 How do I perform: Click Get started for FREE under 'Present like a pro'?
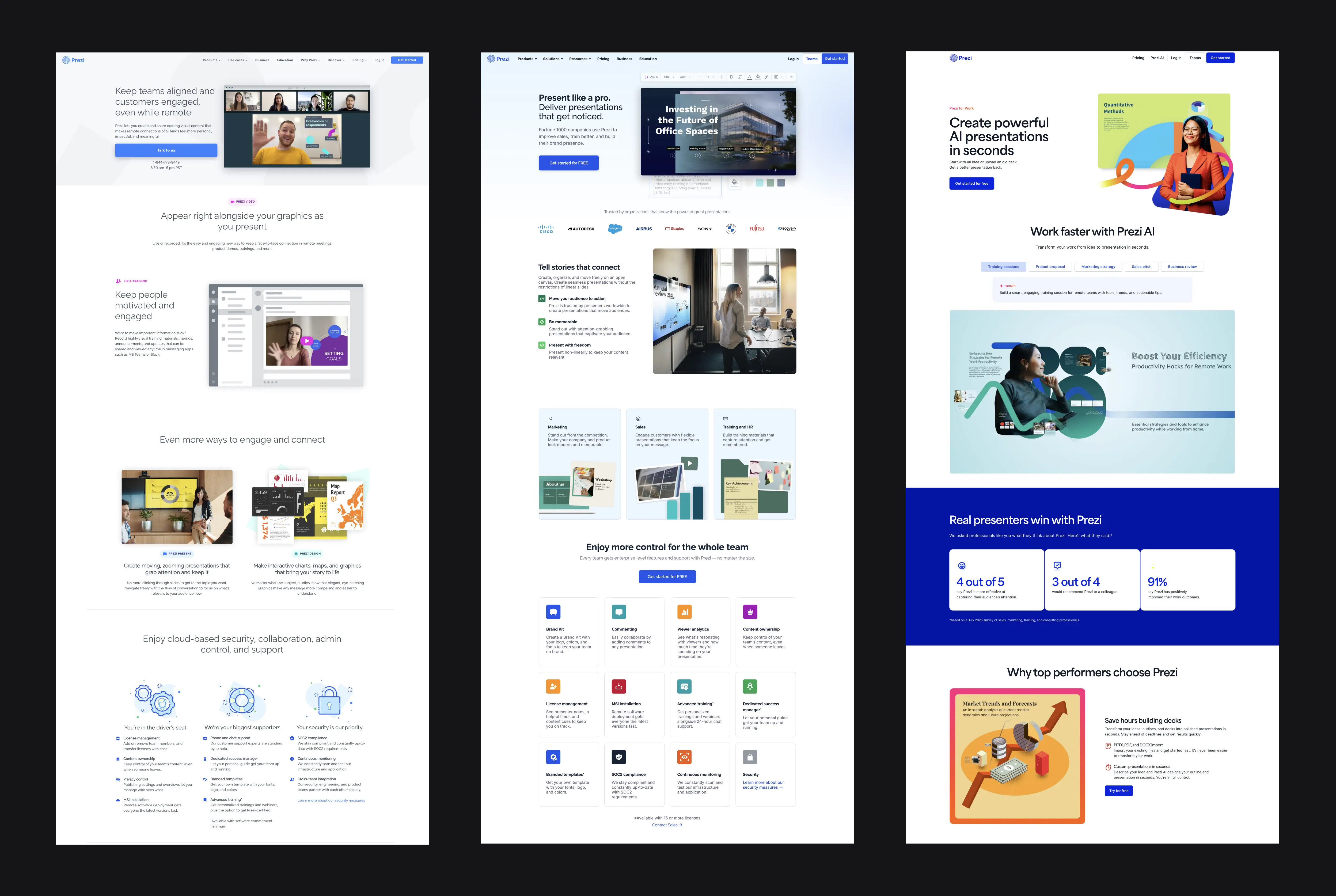(568, 163)
